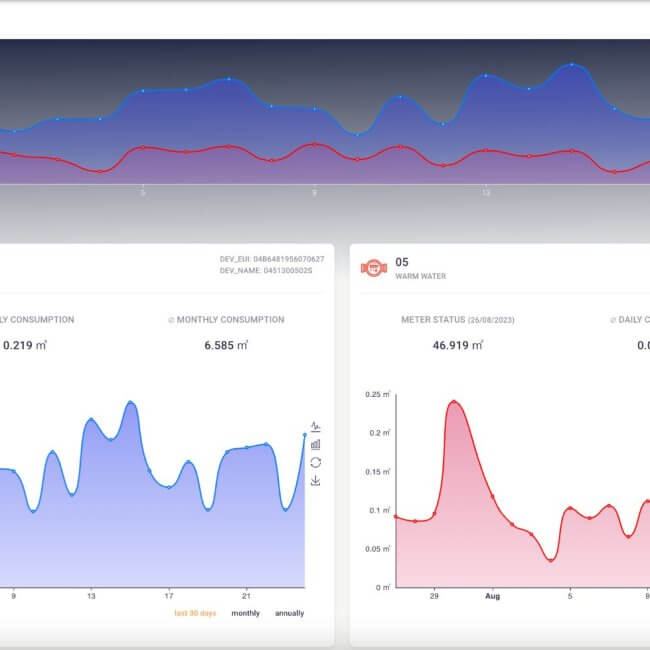
Task: Click the DEV_NAME identifier text
Action: click(x=266, y=270)
